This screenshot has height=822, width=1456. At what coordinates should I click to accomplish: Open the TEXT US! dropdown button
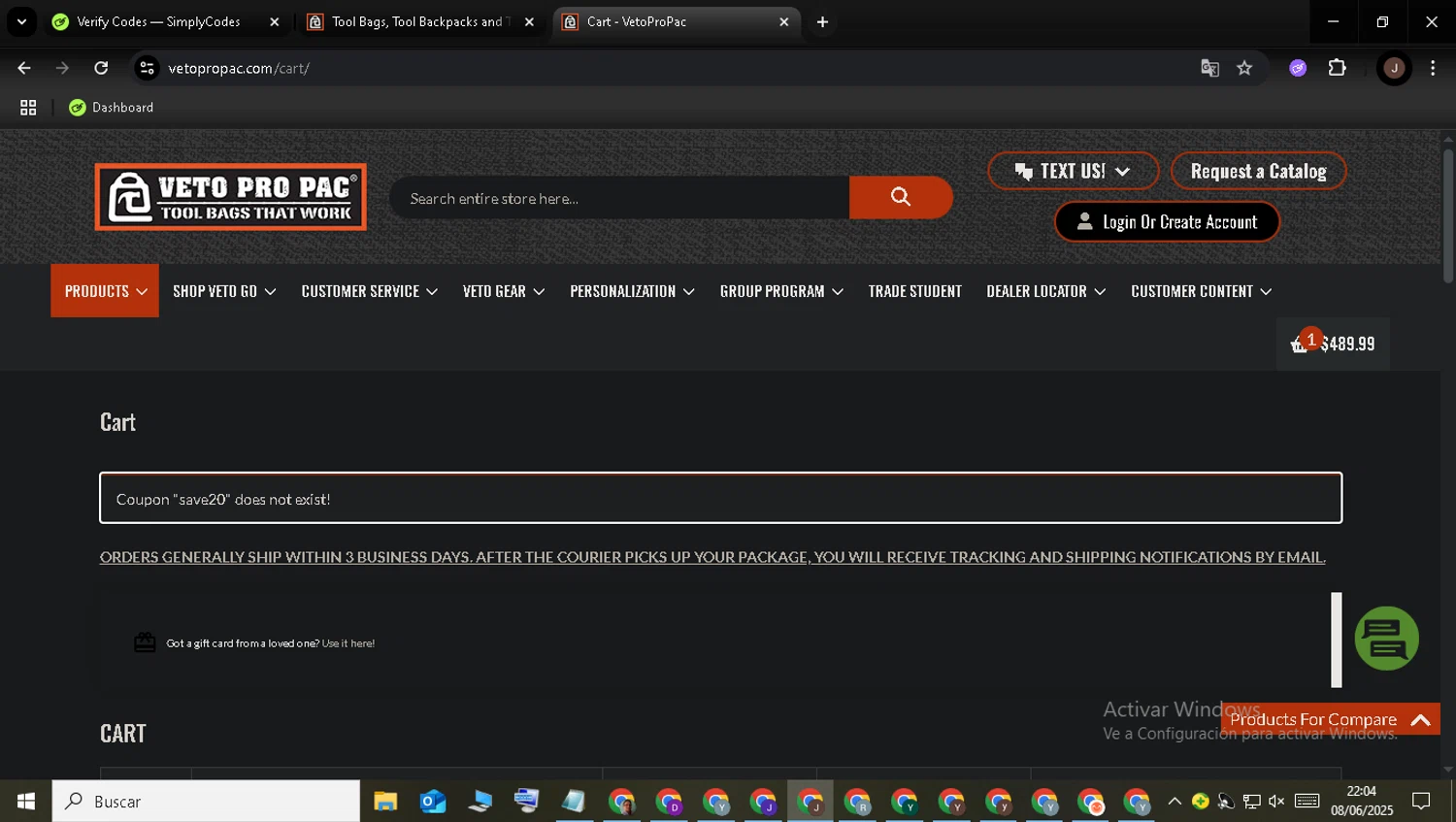coord(1073,171)
